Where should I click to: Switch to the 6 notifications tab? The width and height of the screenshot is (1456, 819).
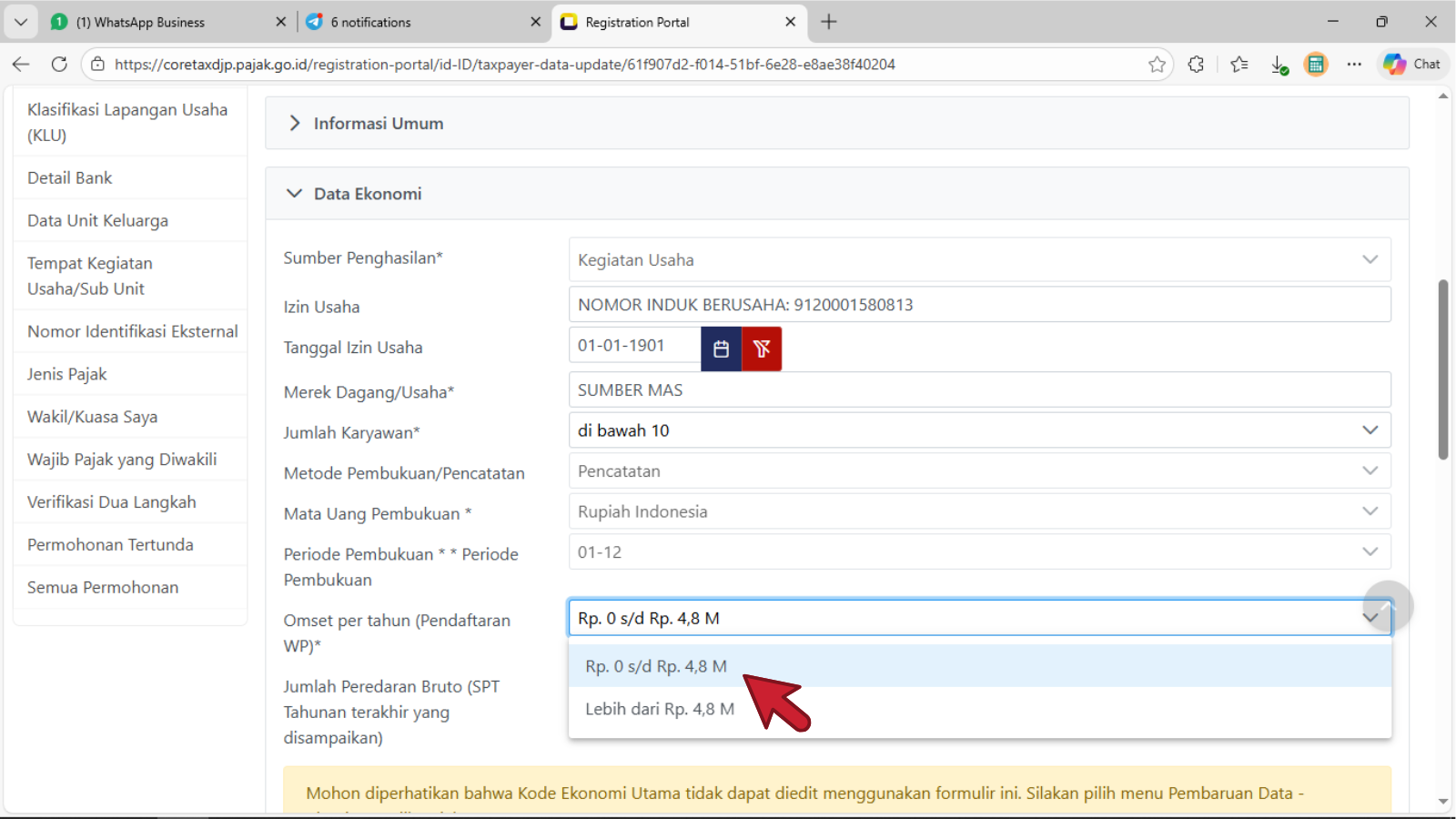[x=370, y=22]
